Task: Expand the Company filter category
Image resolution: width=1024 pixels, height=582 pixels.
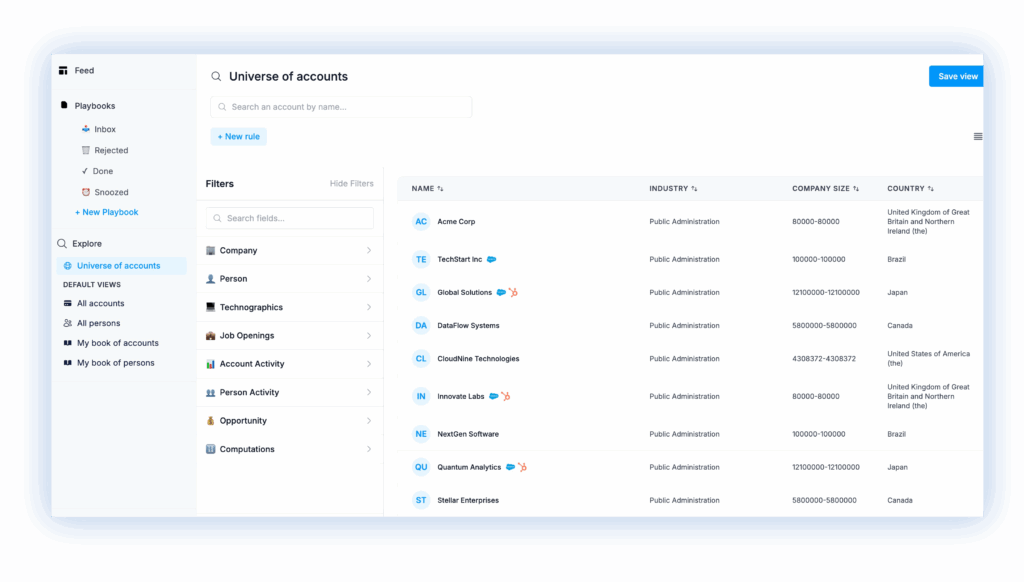Action: click(289, 251)
